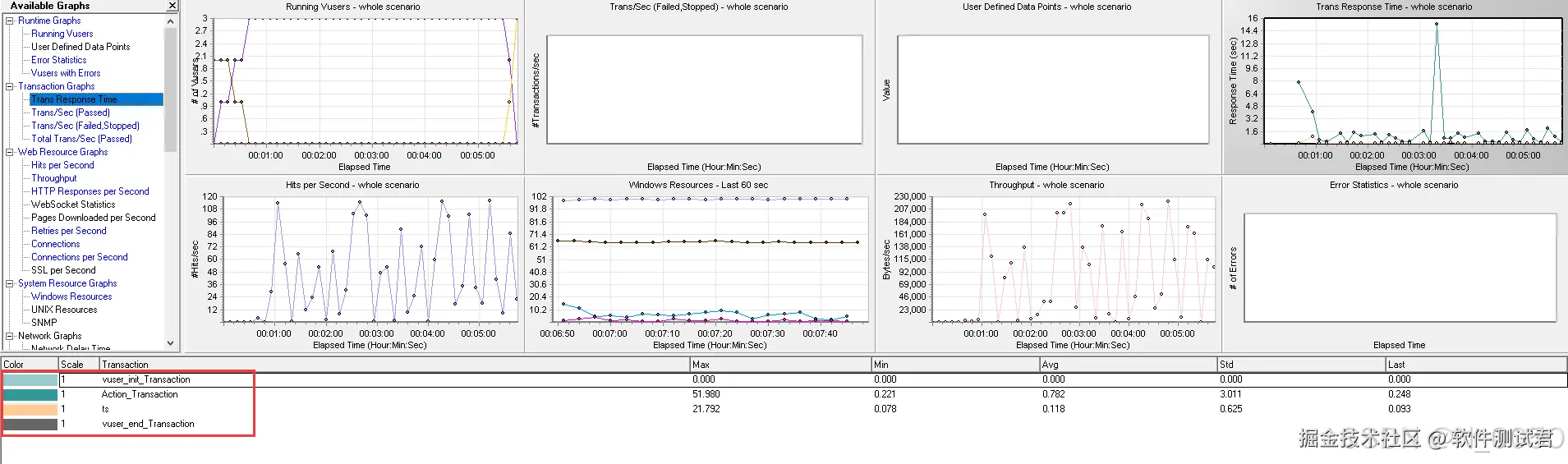Select Trans/Sec (Failed,Stopped) tree item
The width and height of the screenshot is (1568, 464).
coord(85,126)
